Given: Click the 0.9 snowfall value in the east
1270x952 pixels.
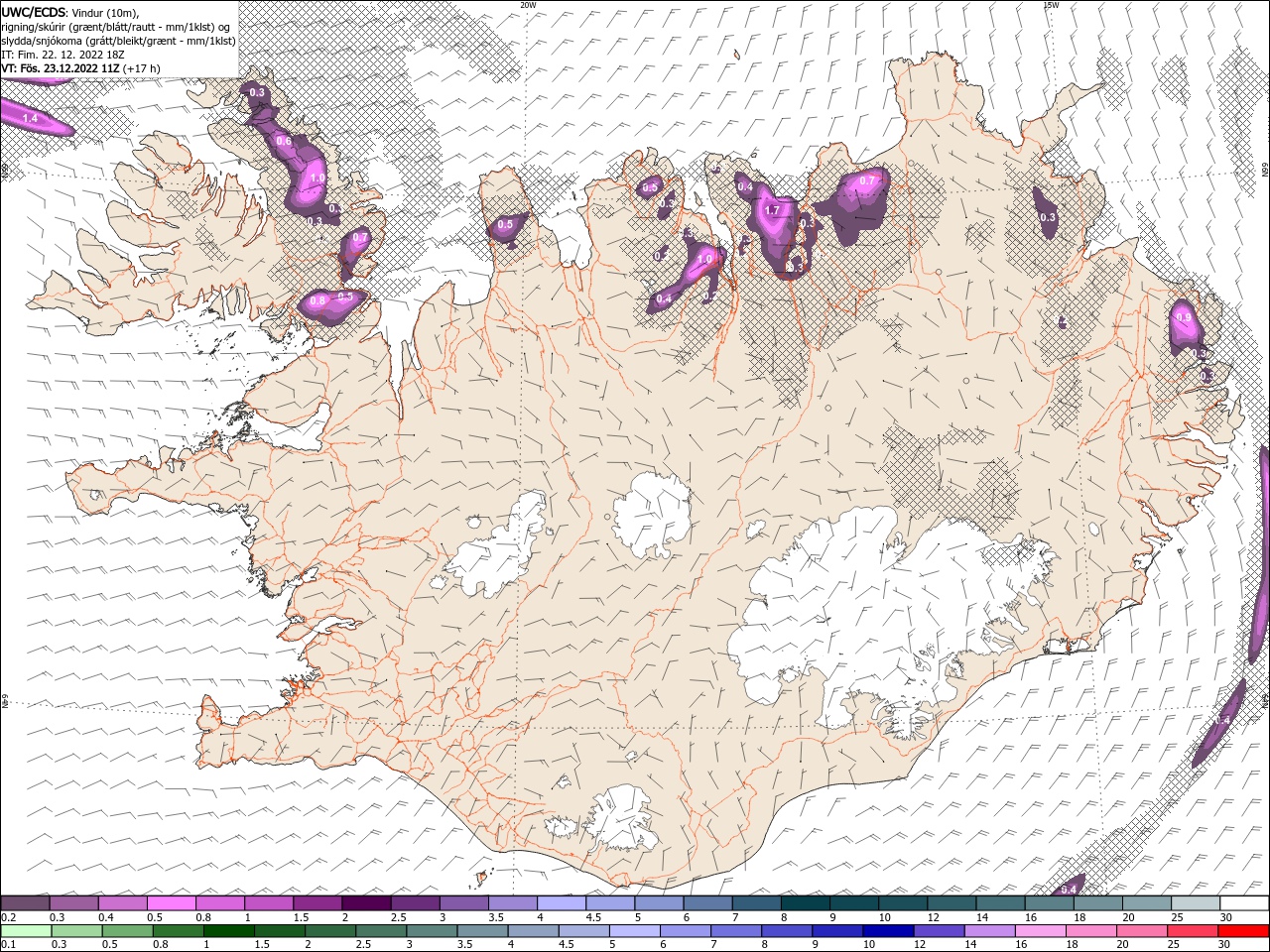Looking at the screenshot, I should 1183,317.
